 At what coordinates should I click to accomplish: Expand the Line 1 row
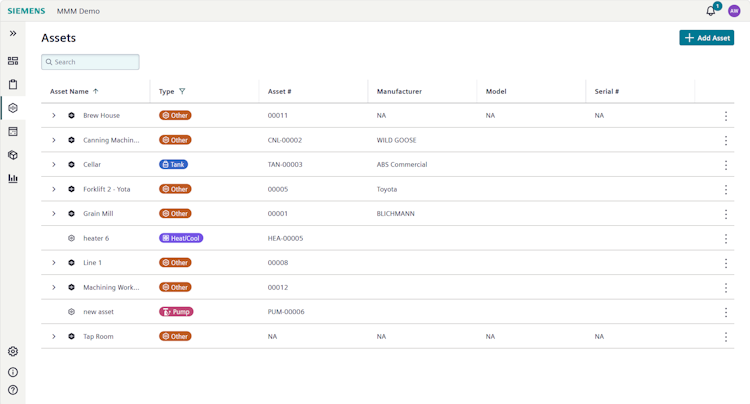coord(54,262)
